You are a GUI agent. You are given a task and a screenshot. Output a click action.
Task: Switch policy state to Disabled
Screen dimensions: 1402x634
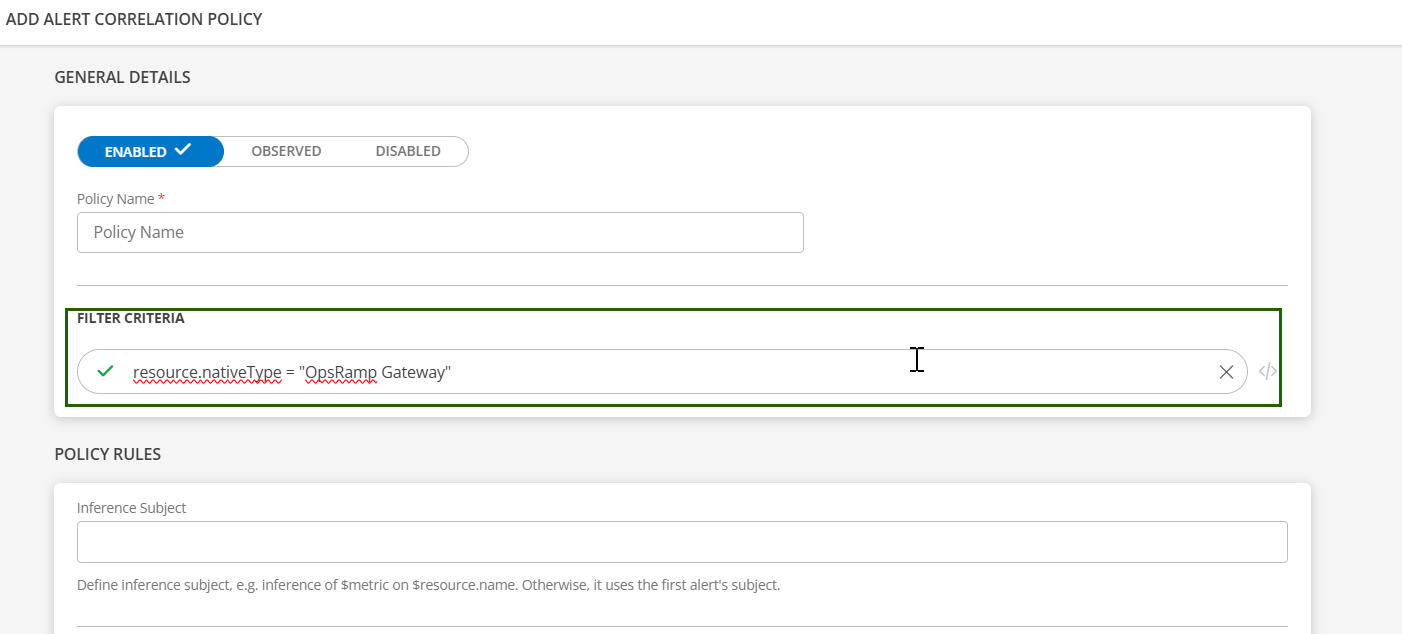tap(408, 151)
